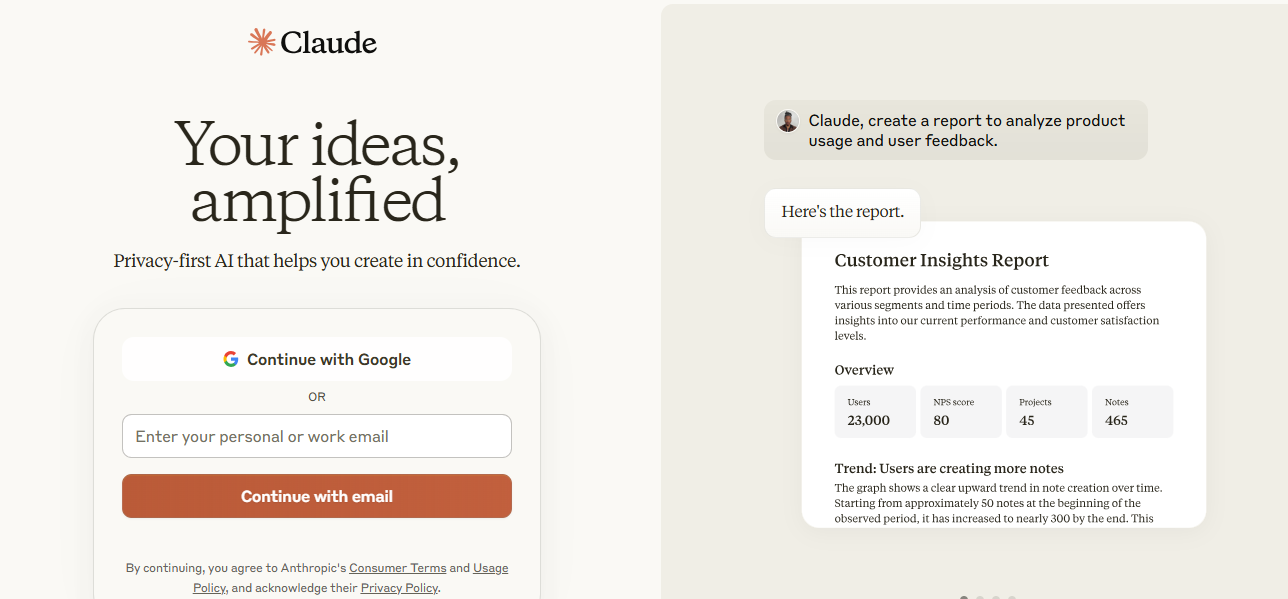Continue with Google sign-in button

(317, 359)
